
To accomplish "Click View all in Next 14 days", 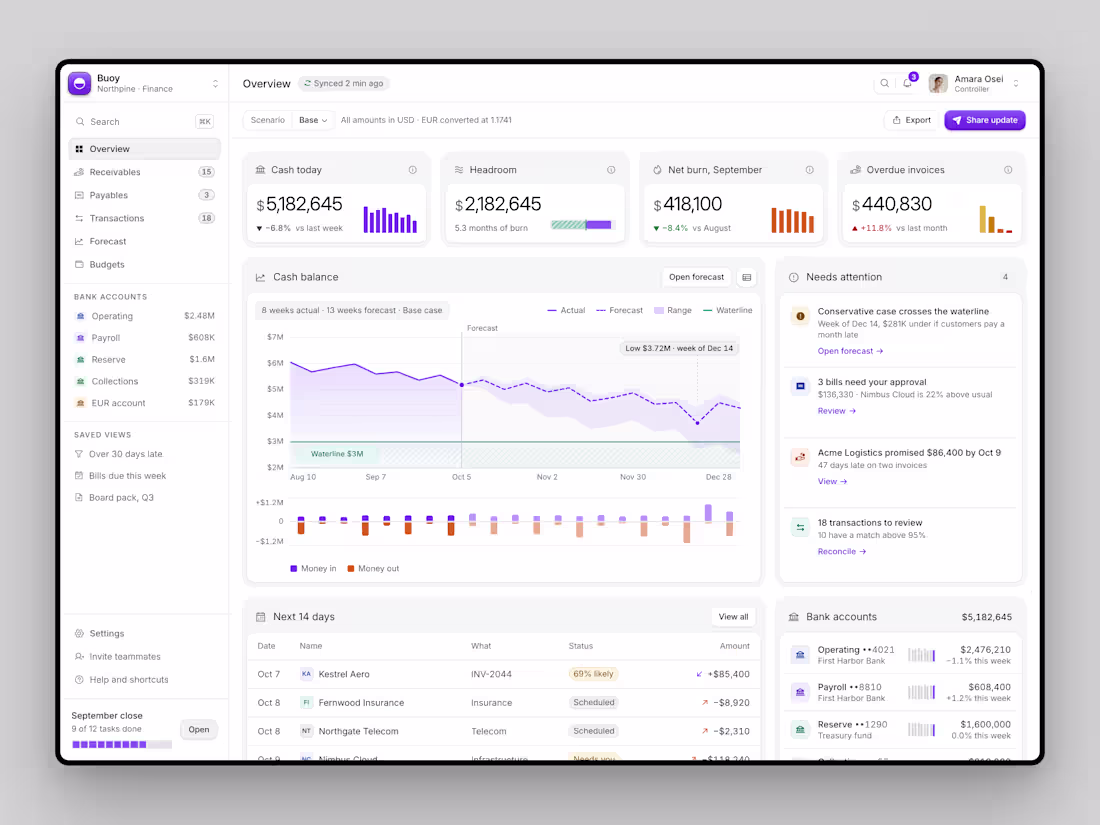I will click(x=733, y=617).
